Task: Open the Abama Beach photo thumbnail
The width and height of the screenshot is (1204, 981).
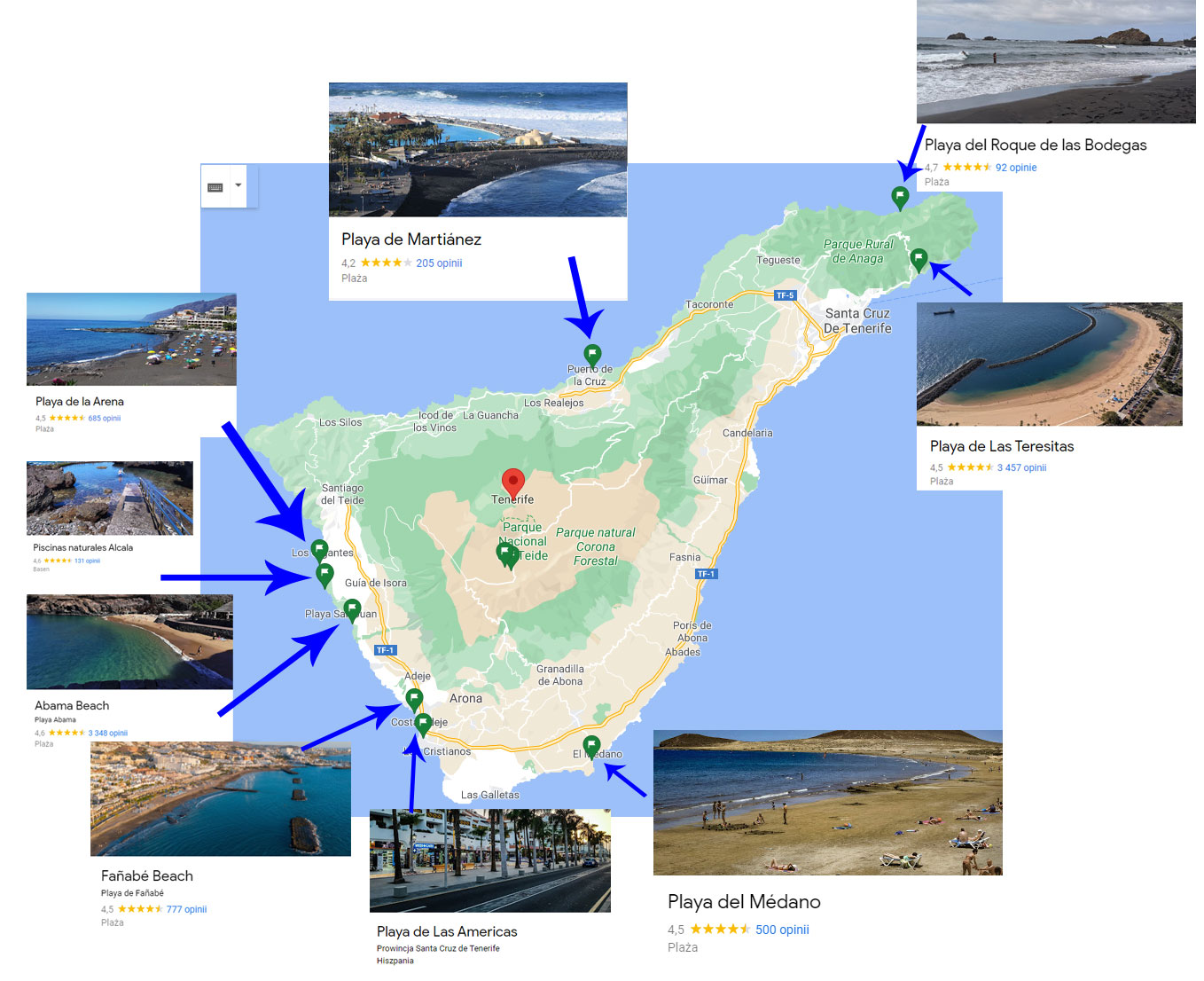Action: click(x=130, y=642)
